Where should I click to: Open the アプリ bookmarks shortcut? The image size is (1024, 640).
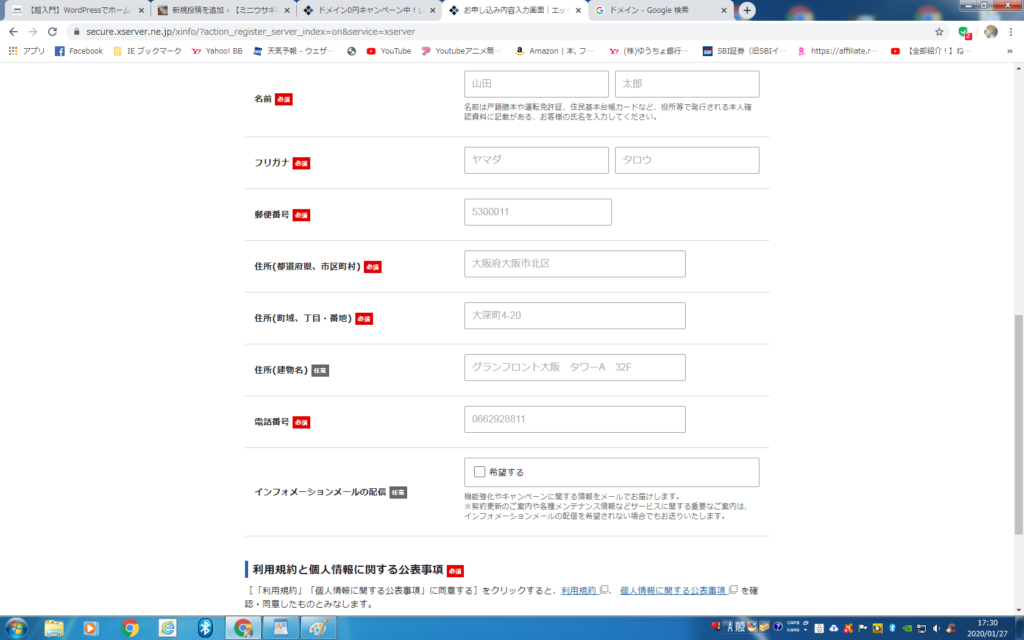(27, 51)
